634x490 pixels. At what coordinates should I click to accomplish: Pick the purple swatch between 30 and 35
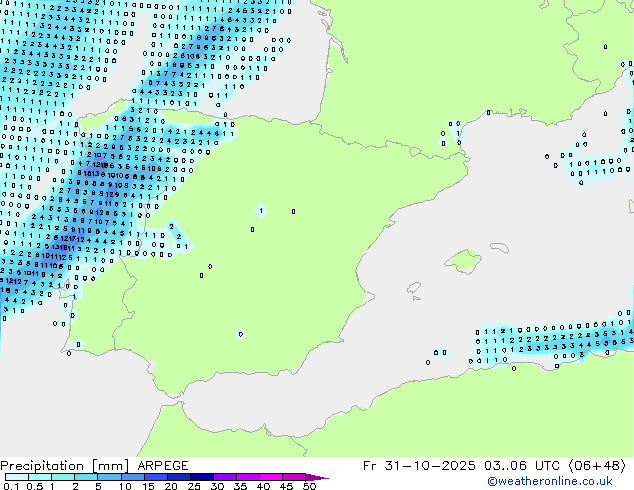pos(229,478)
